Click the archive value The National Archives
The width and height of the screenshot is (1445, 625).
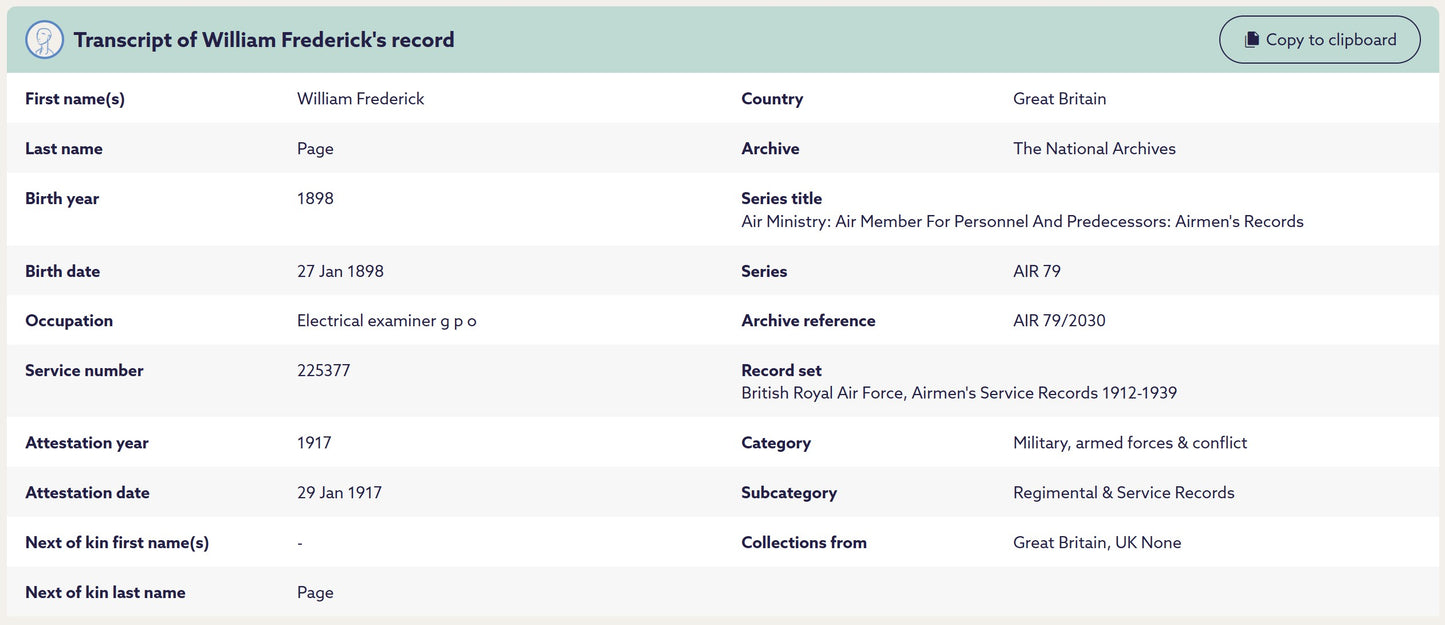click(1094, 149)
